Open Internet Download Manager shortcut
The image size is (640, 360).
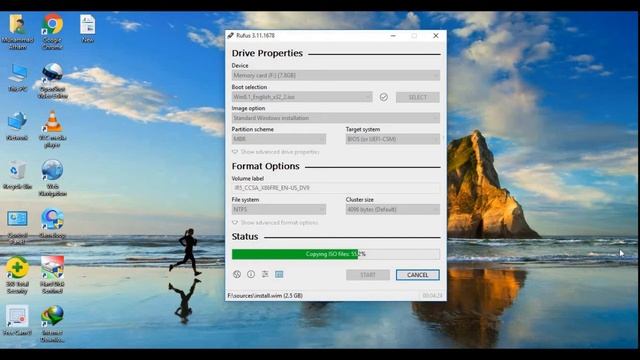[52, 324]
